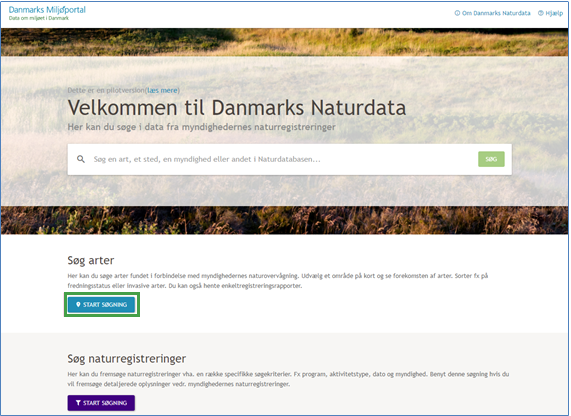This screenshot has height=416, width=571.
Task: Select the 'Søg arter' heading
Action: click(91, 260)
